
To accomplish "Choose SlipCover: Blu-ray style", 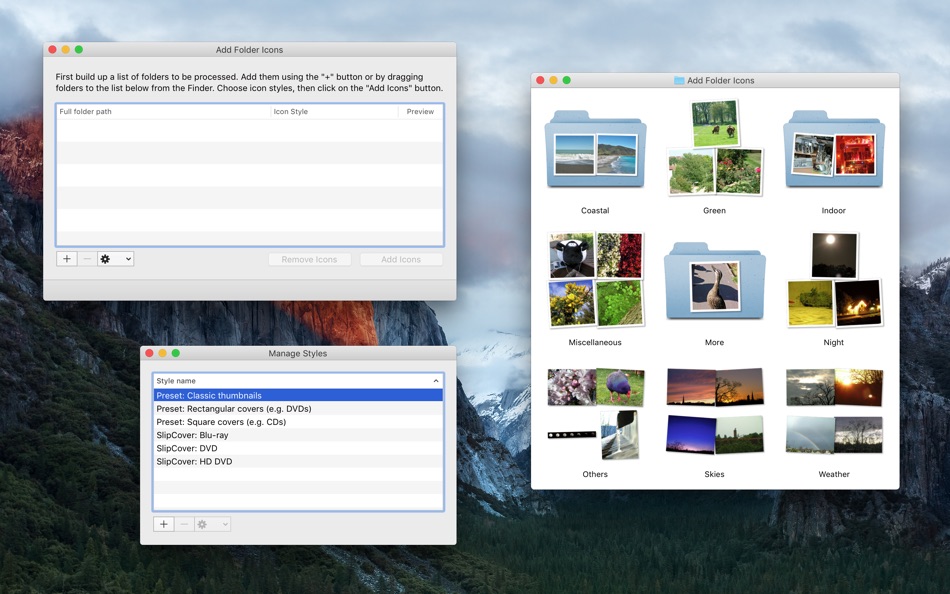I will [x=193, y=435].
